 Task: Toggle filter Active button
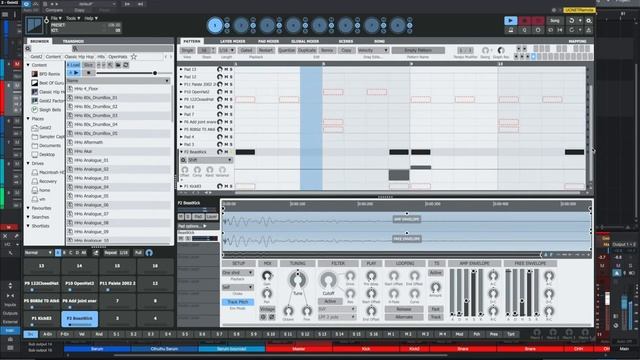coord(330,301)
